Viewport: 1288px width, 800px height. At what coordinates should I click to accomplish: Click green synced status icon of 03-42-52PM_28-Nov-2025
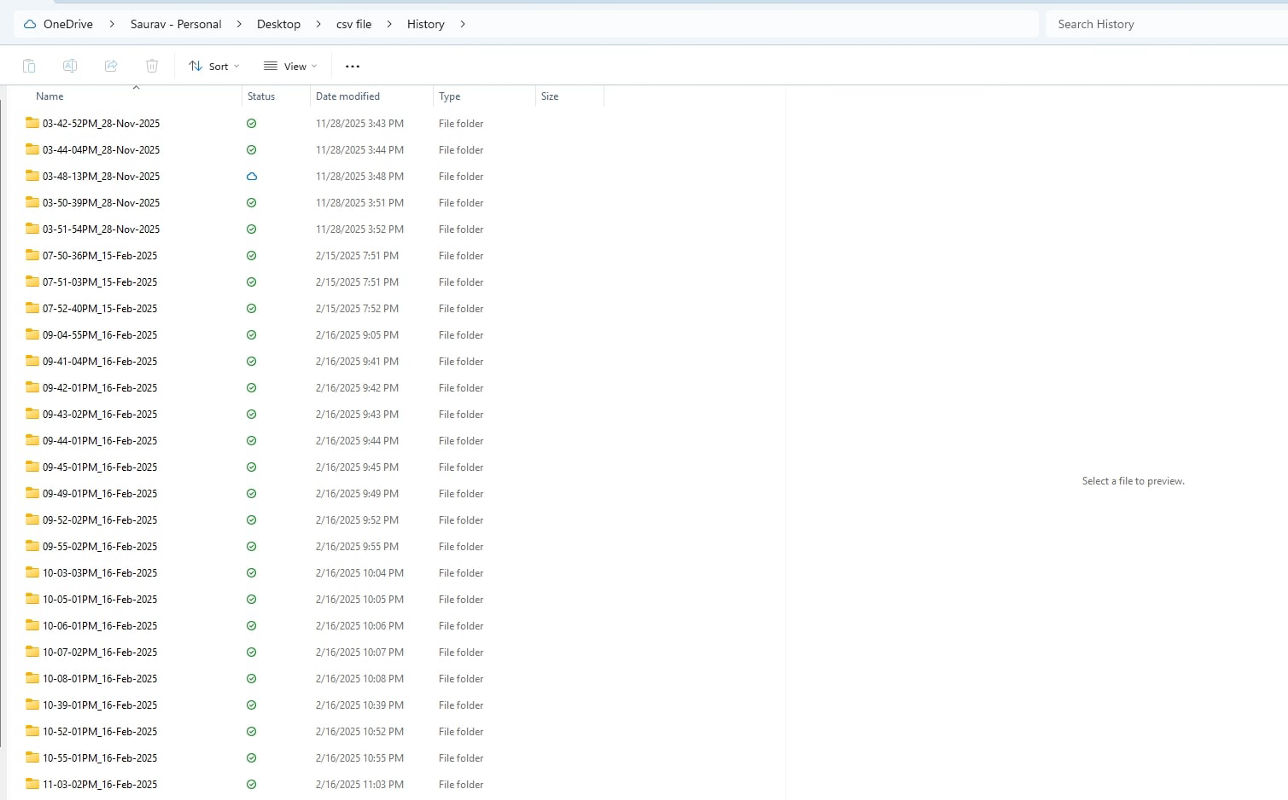[251, 123]
